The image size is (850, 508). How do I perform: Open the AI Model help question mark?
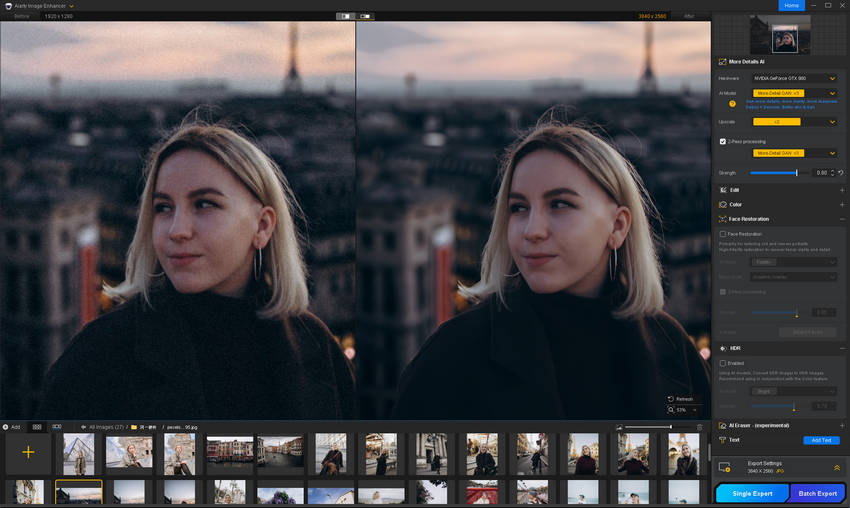pyautogui.click(x=732, y=104)
